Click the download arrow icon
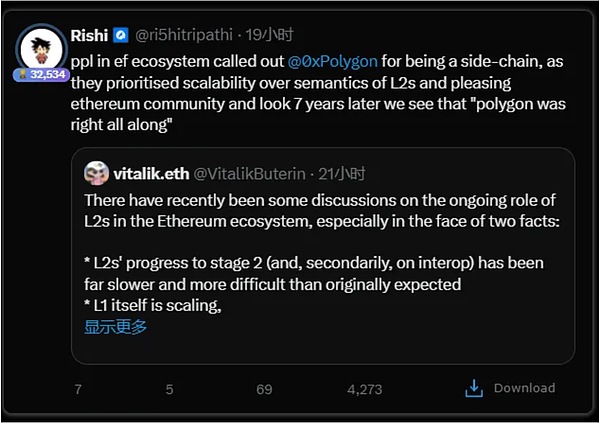This screenshot has width=600, height=423. coord(475,388)
